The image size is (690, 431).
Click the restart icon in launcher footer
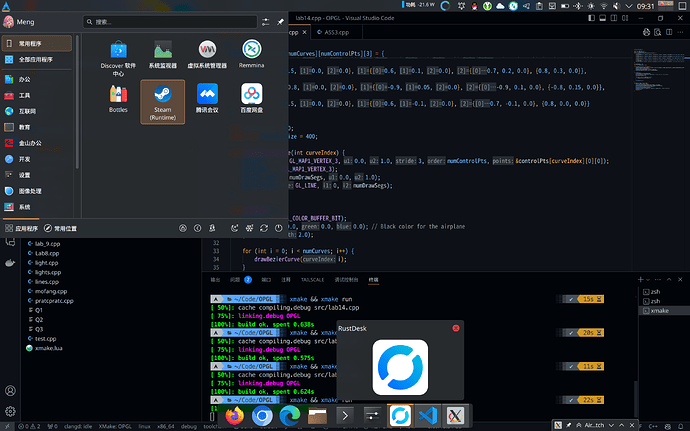(x=264, y=228)
